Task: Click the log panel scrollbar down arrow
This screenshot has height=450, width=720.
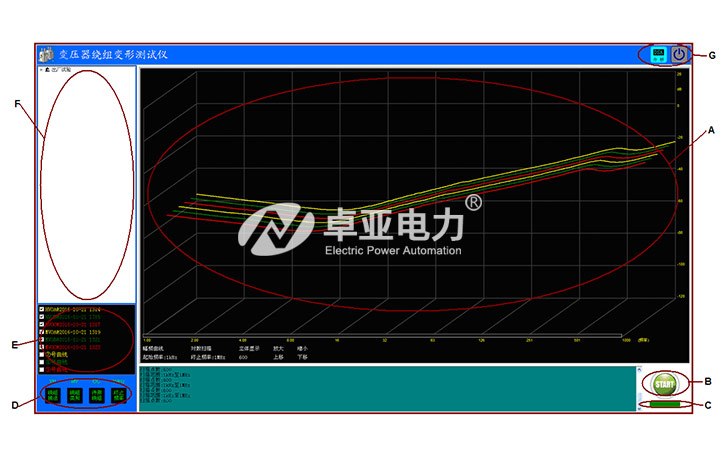Action: pos(639,408)
